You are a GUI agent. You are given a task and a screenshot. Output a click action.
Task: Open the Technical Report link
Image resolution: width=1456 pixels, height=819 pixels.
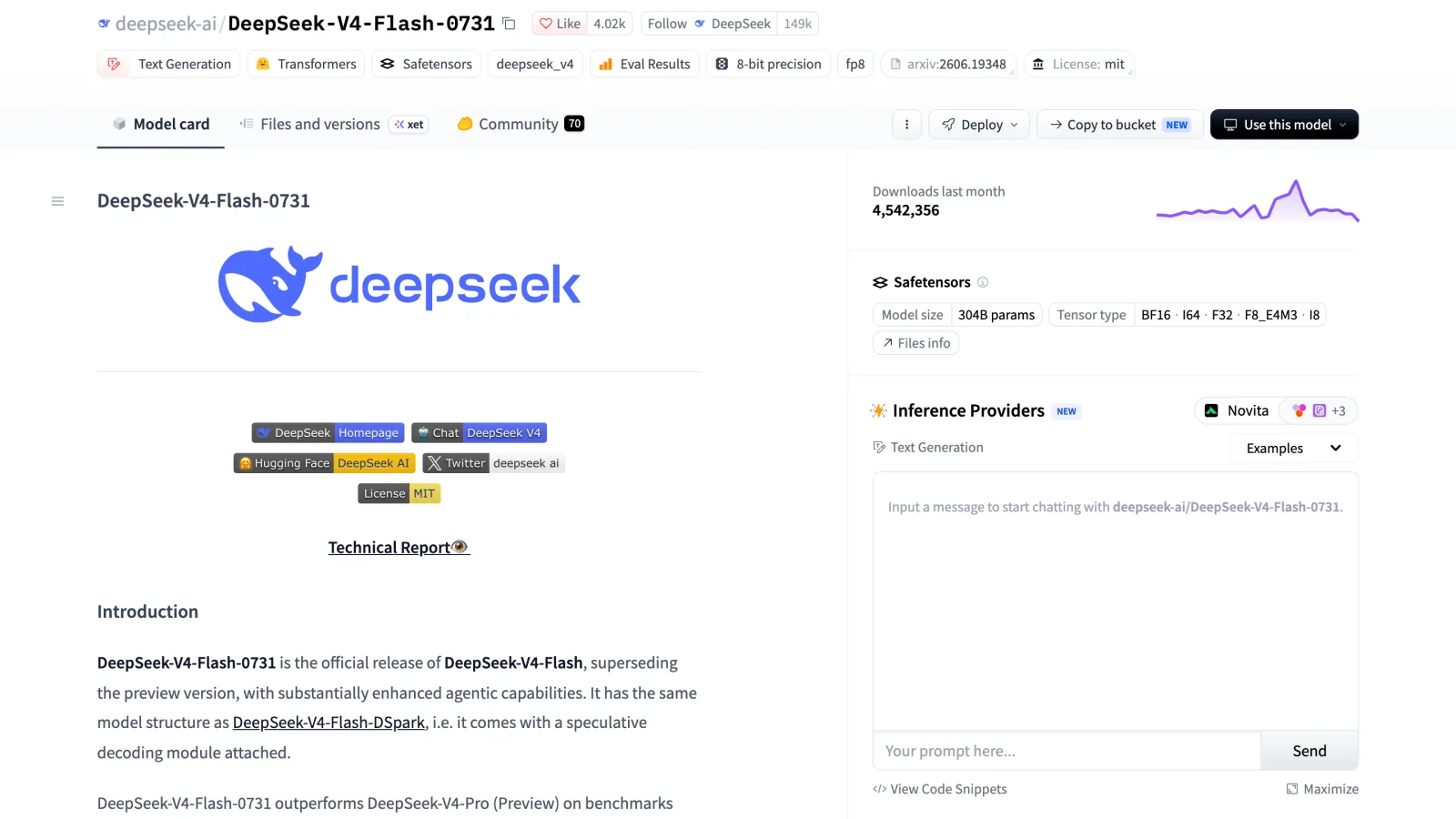click(x=399, y=547)
